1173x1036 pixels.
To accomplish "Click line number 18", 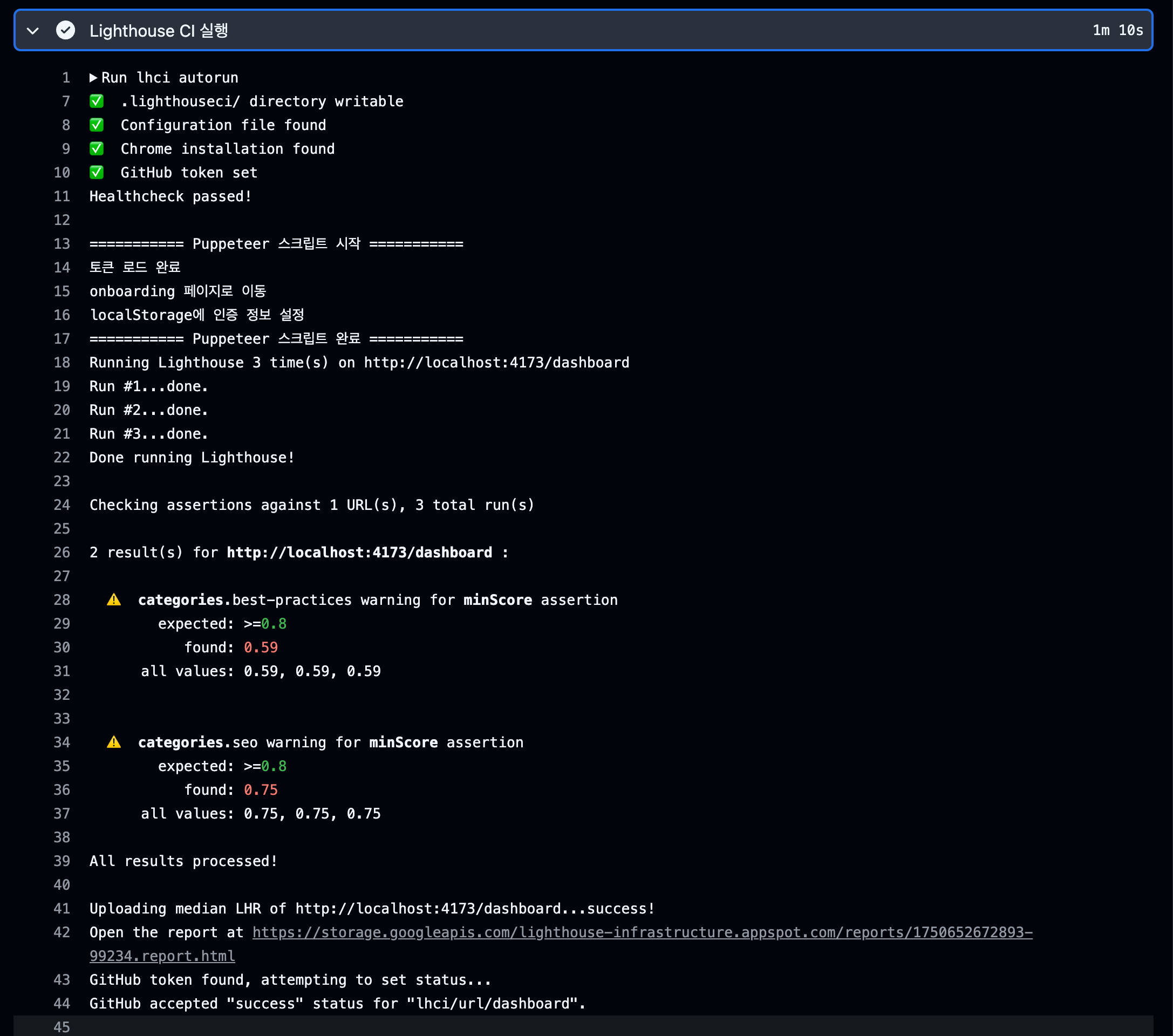I will [x=62, y=363].
